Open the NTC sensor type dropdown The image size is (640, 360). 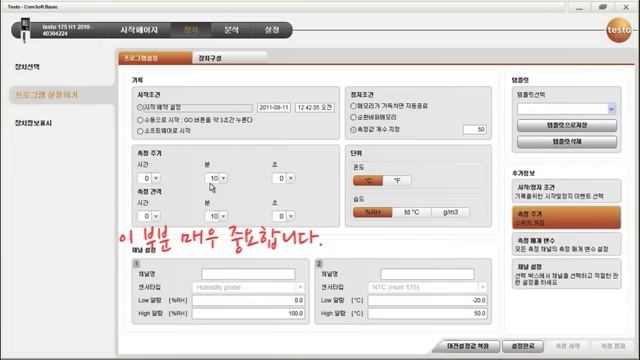427,287
